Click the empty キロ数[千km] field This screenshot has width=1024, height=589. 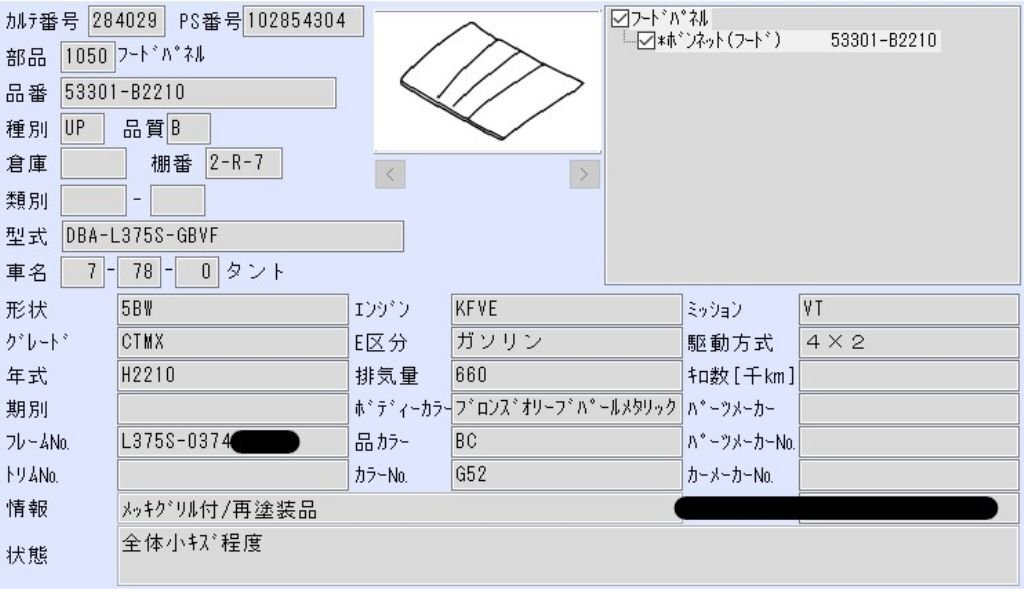coord(909,376)
